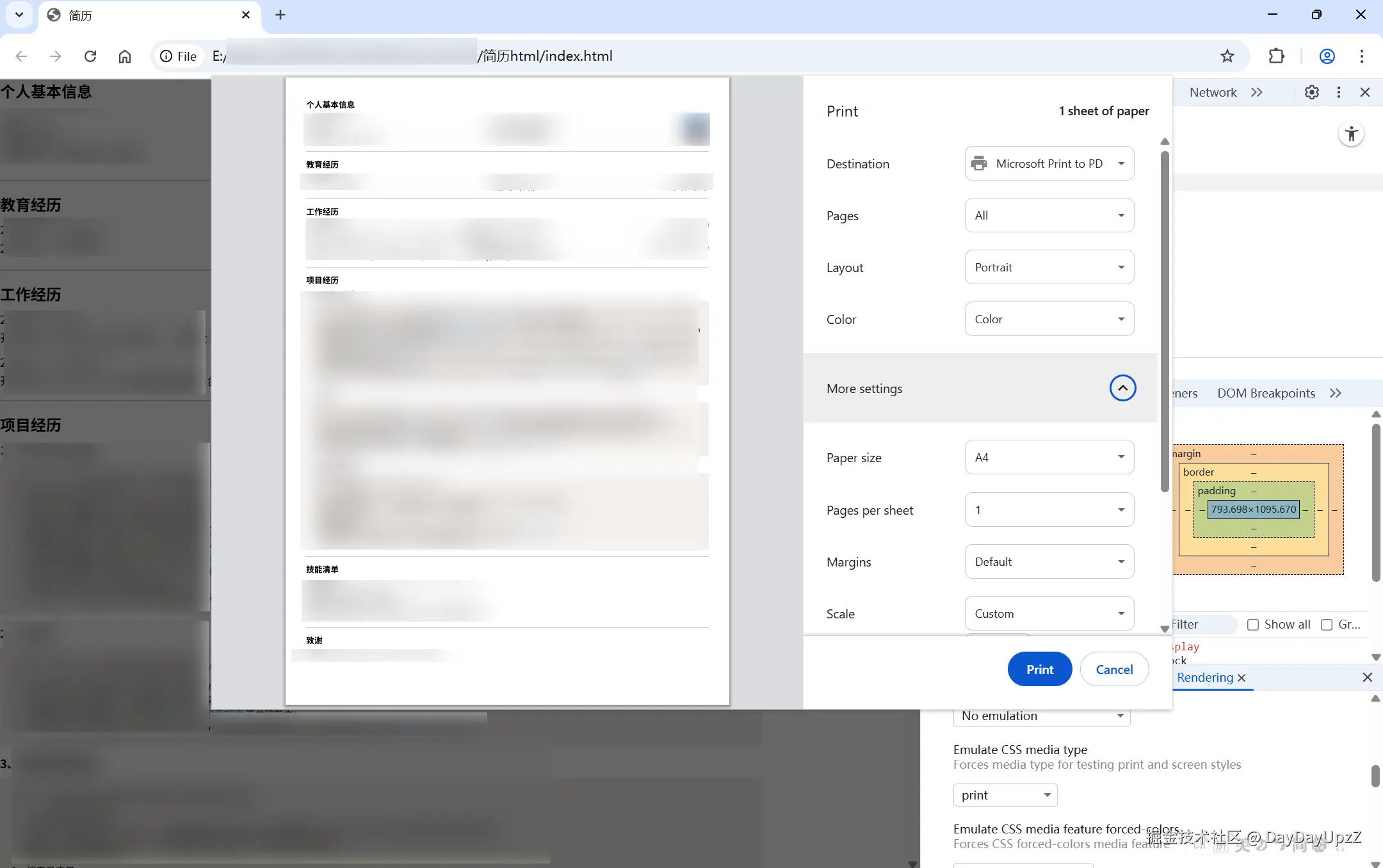Open the Extensions puzzle icon
Image resolution: width=1383 pixels, height=868 pixels.
1276,56
